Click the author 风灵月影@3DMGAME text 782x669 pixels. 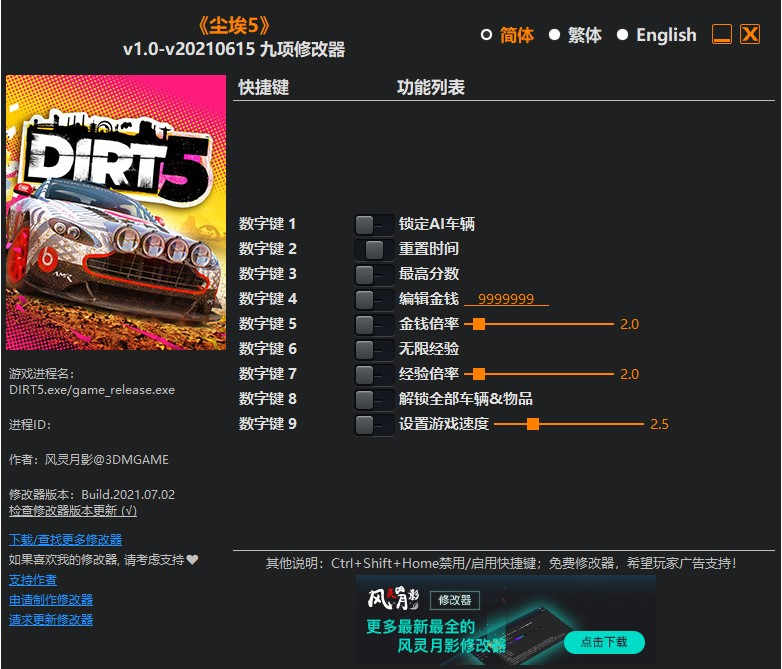point(107,459)
